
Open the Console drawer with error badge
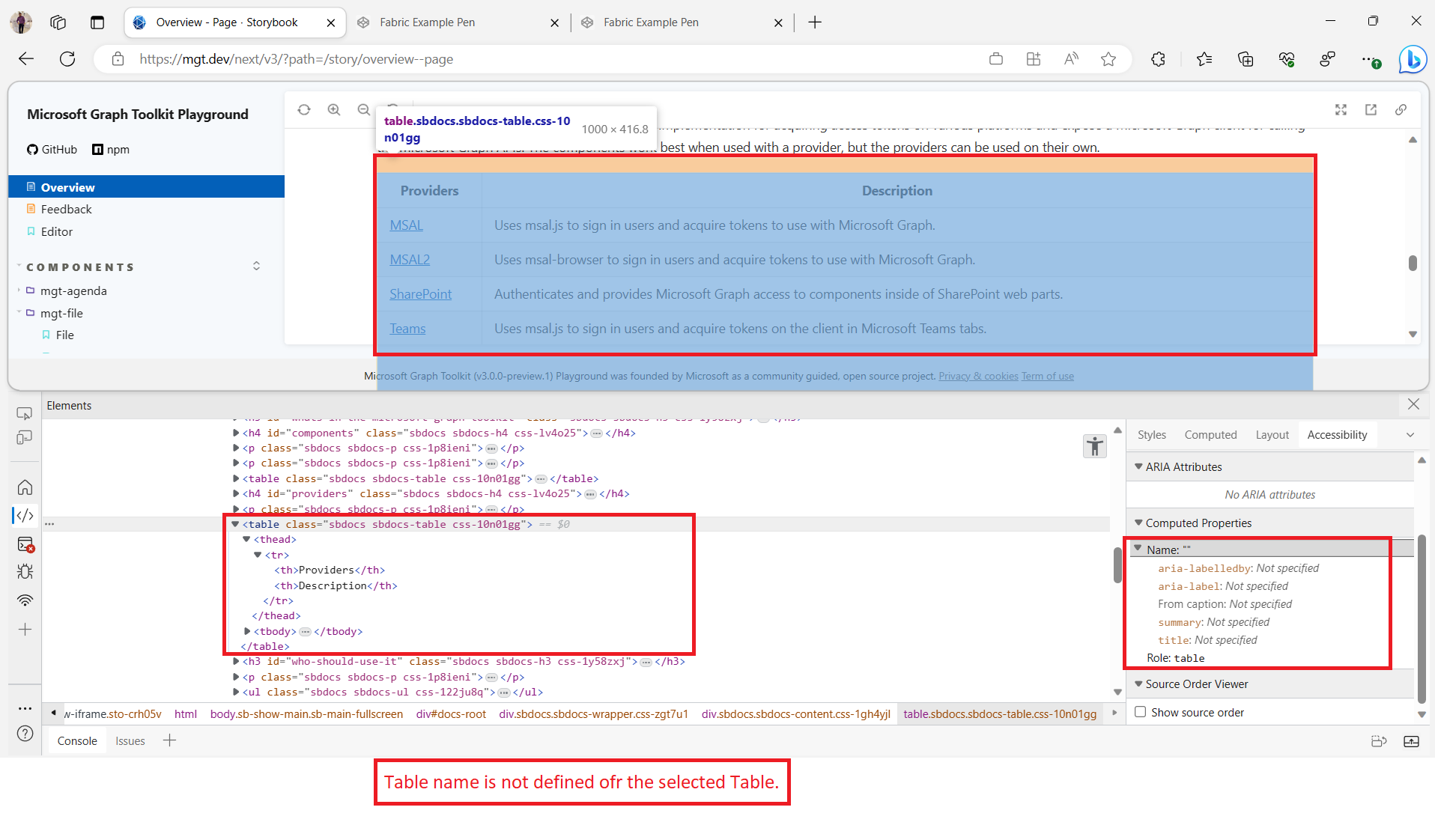pos(25,545)
